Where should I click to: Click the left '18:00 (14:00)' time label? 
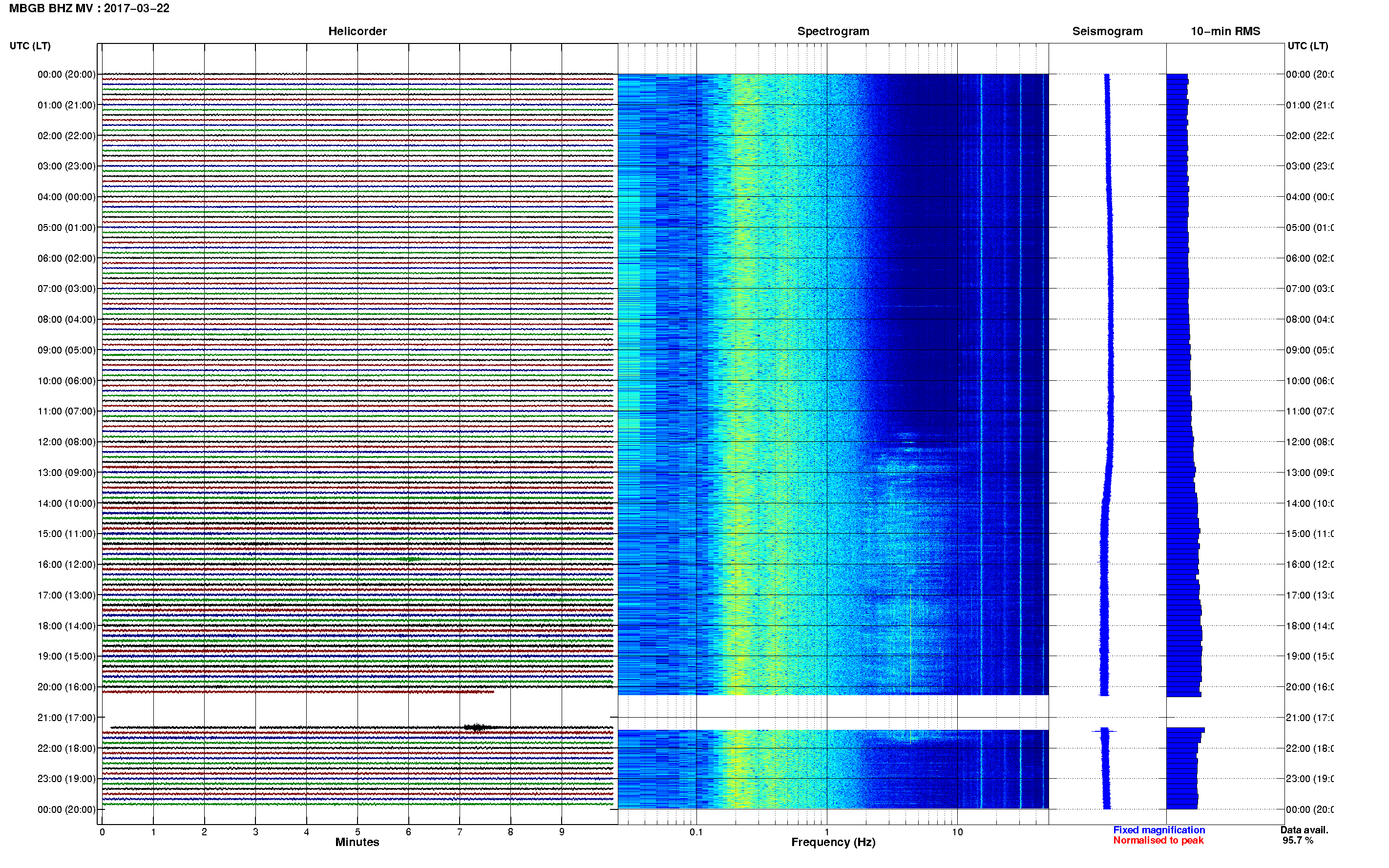tap(66, 626)
